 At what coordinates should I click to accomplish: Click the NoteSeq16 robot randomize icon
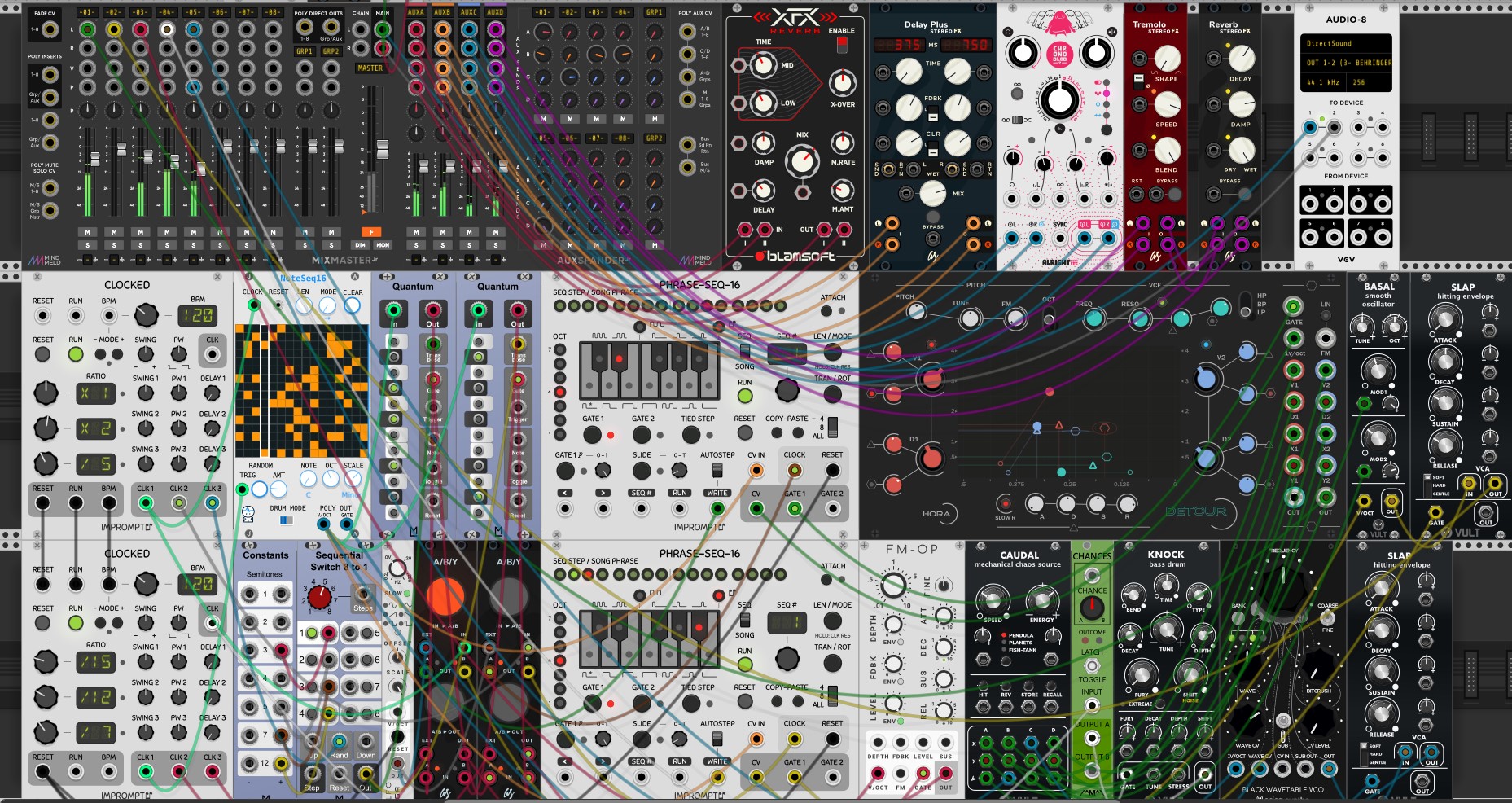point(248,513)
